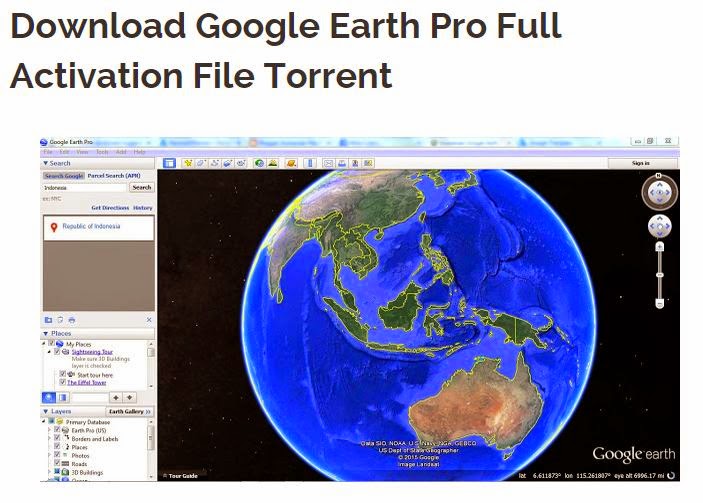703x503 pixels.
Task: Collapse the Sightseeing Tour tree node
Action: coord(49,352)
